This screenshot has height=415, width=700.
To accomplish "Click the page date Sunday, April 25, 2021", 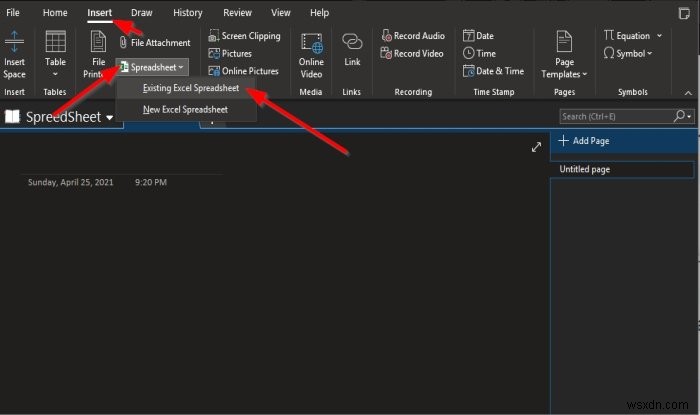I will [71, 182].
